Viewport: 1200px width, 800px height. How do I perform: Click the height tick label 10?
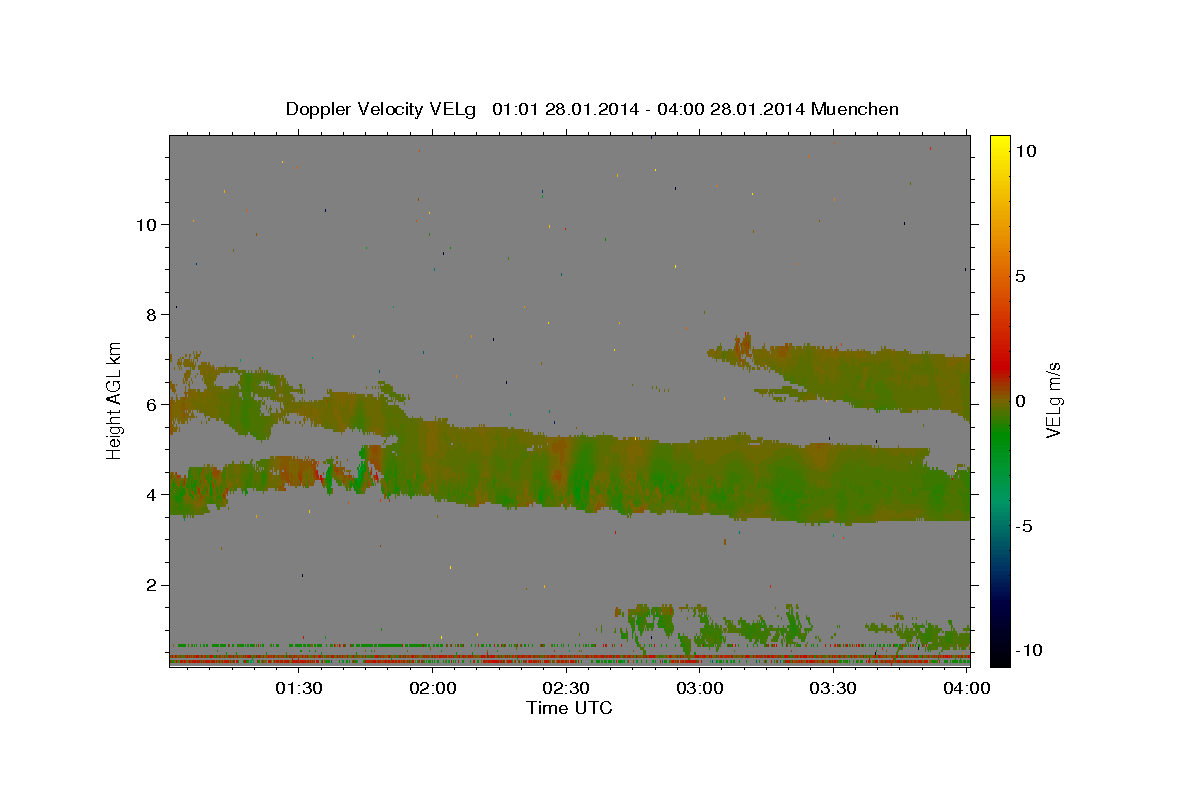tap(145, 224)
